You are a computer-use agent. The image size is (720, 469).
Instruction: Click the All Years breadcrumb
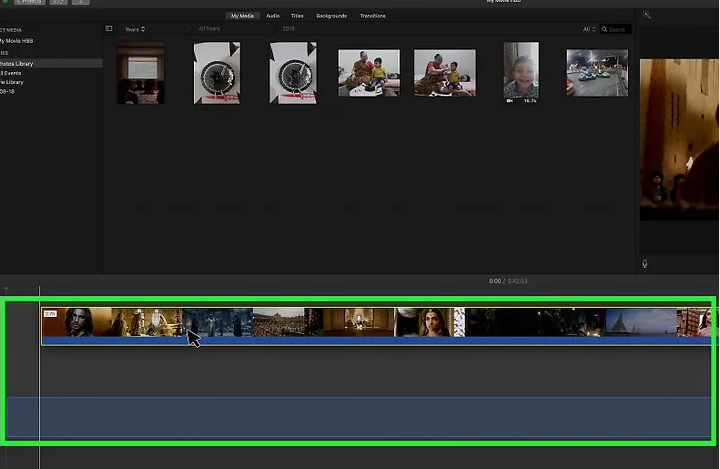pyautogui.click(x=209, y=28)
